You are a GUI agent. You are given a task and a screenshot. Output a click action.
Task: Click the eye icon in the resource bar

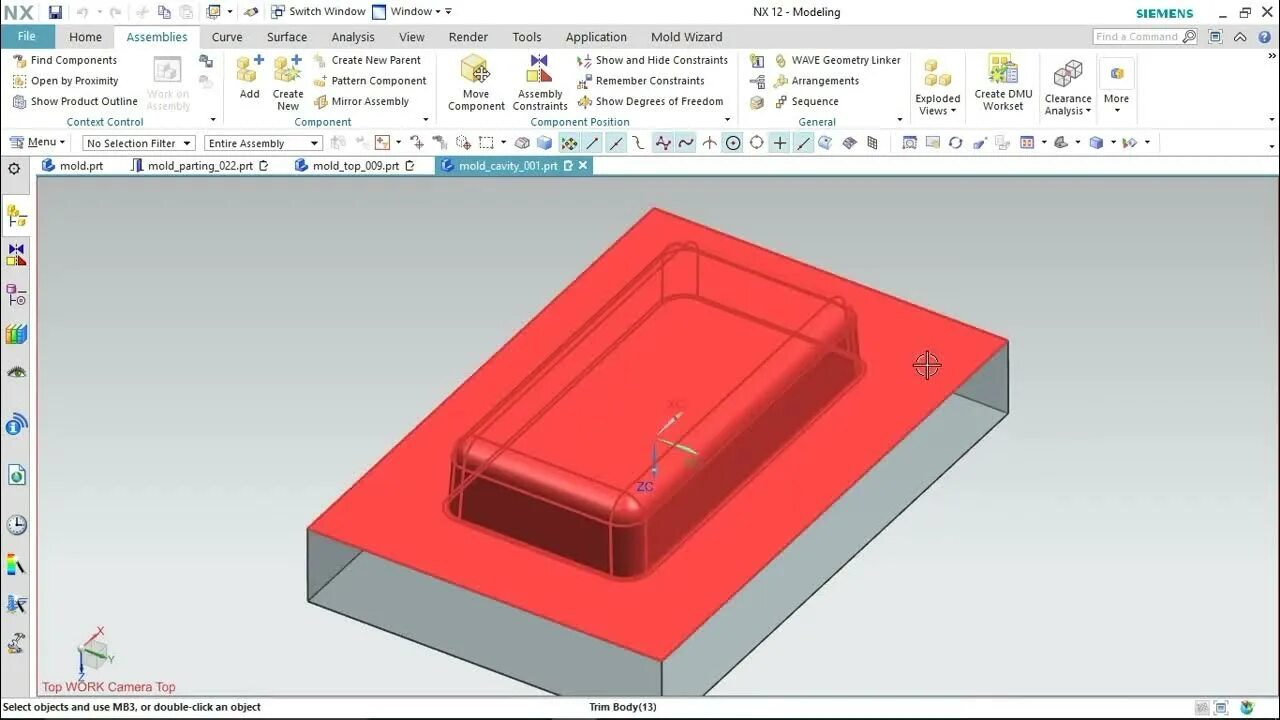tap(16, 372)
